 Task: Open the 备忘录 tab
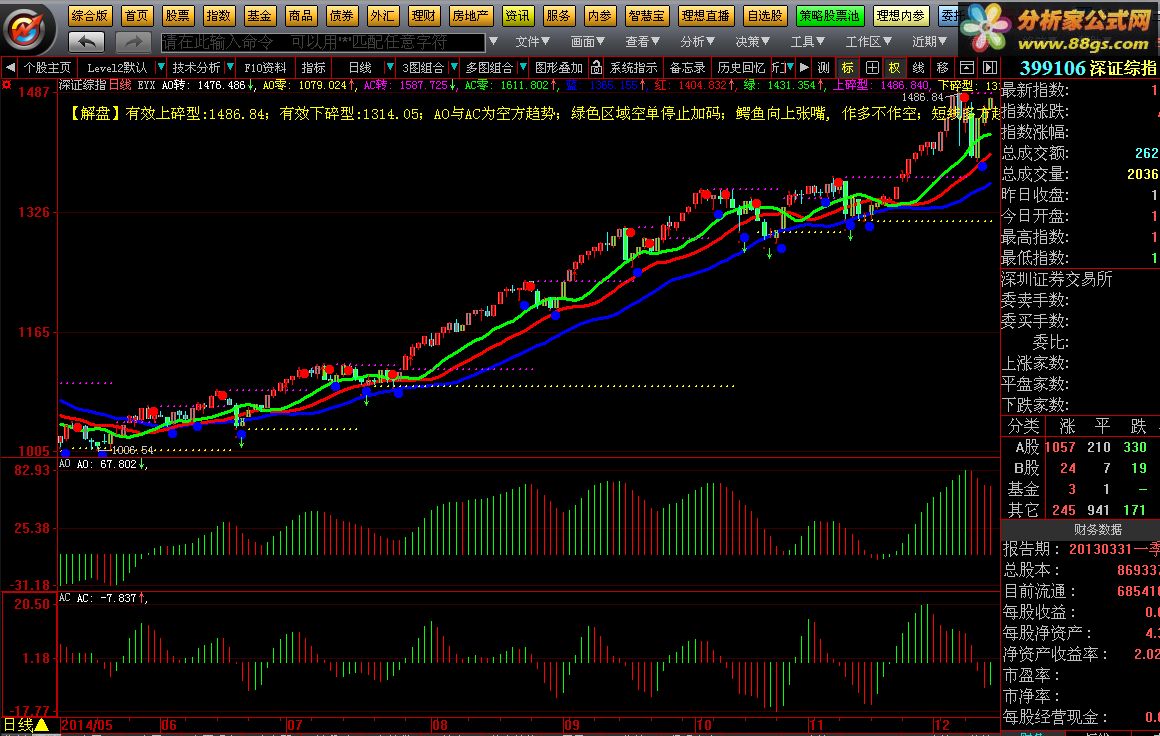pos(687,67)
